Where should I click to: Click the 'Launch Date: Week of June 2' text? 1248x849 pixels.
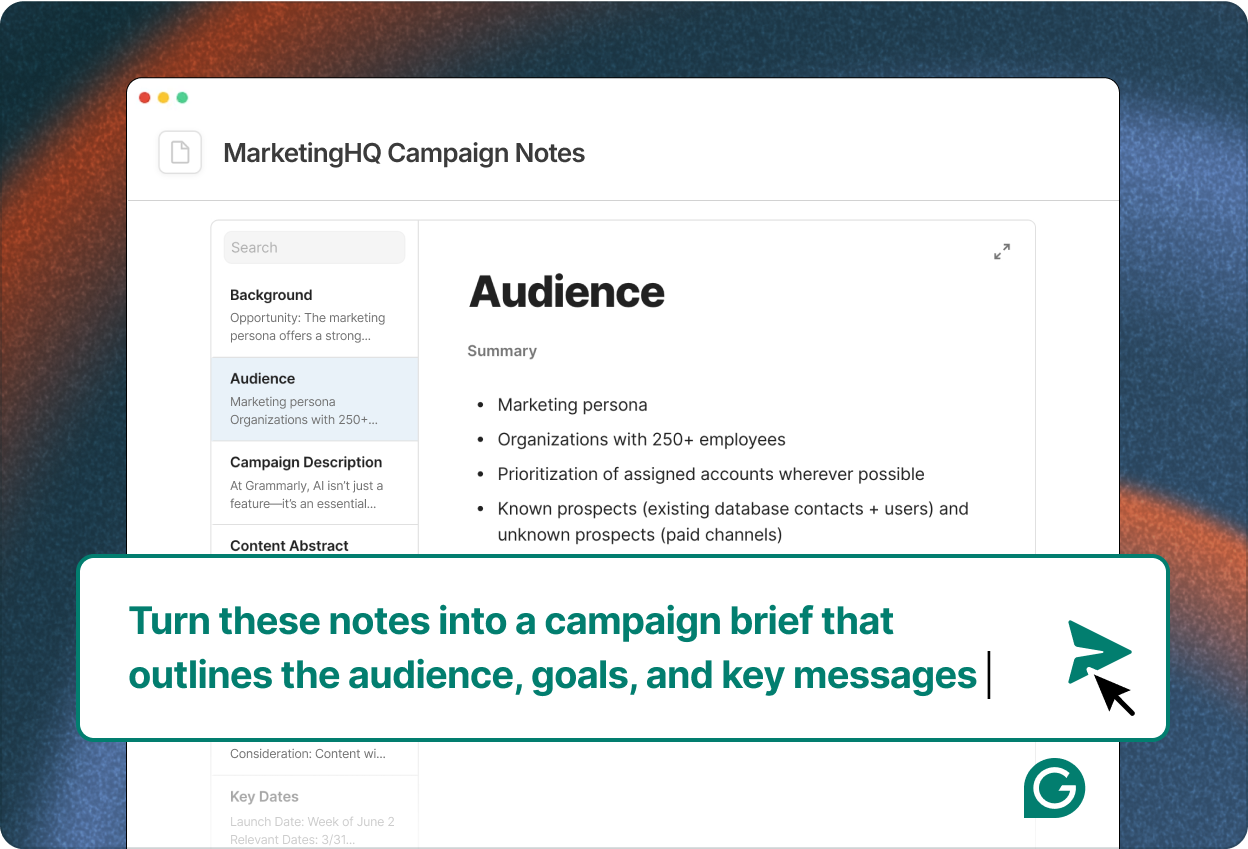312,822
